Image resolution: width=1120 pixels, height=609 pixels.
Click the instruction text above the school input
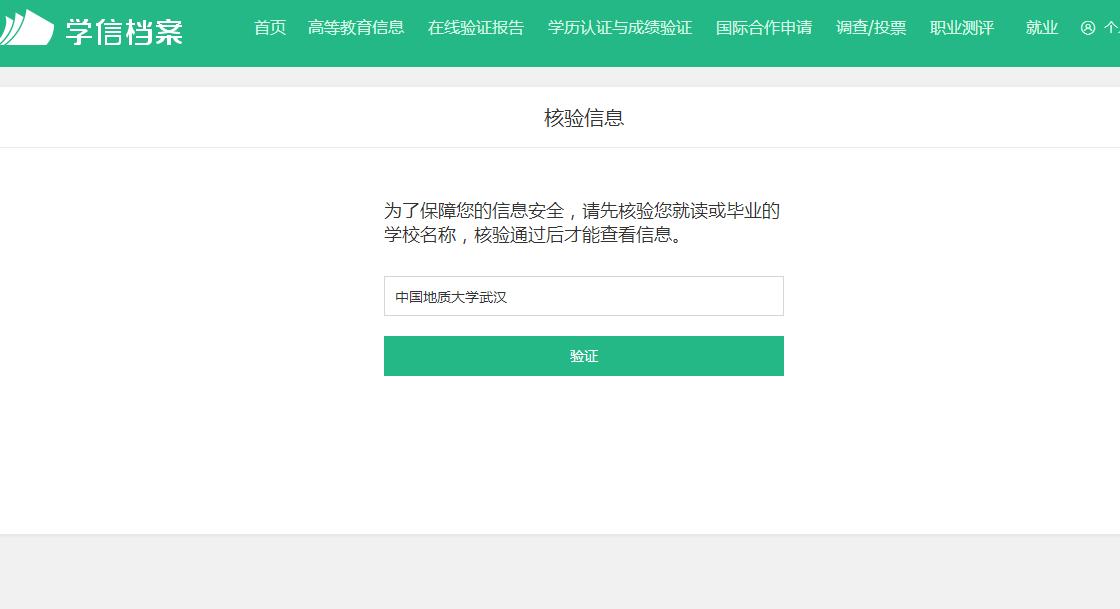pyautogui.click(x=582, y=223)
